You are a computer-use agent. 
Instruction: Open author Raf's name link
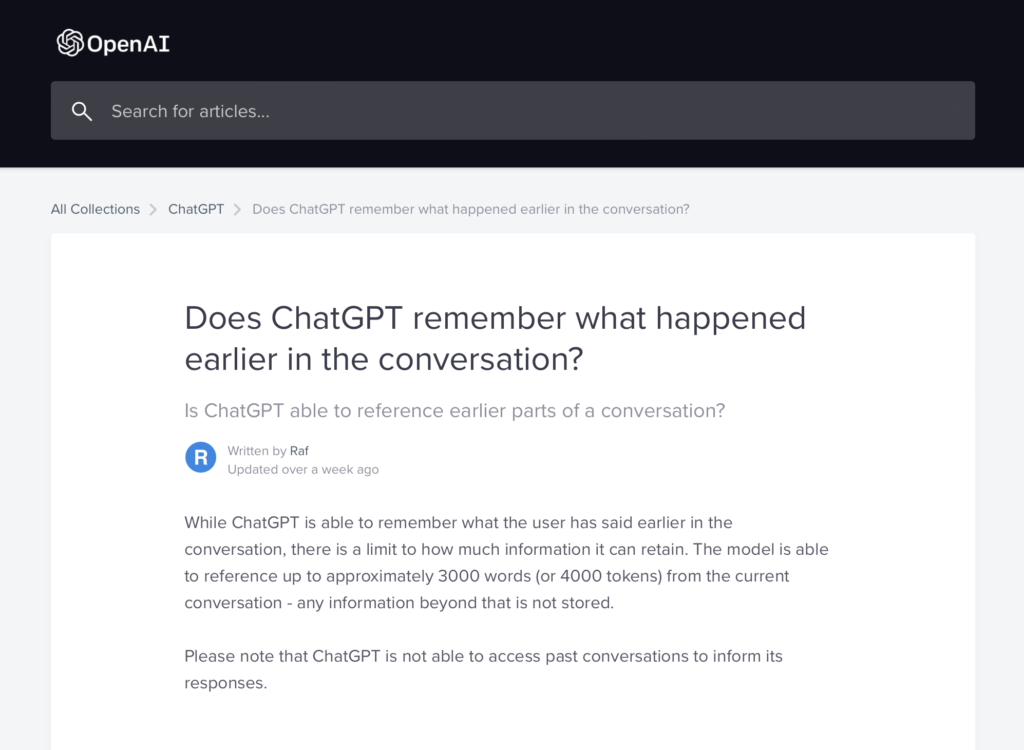[300, 451]
